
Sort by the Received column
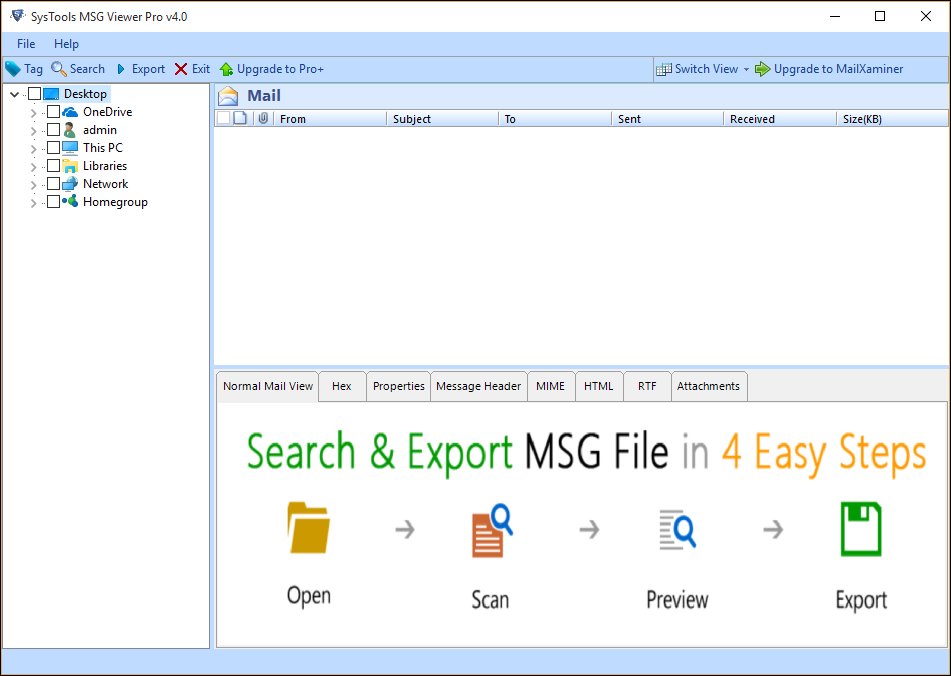781,119
